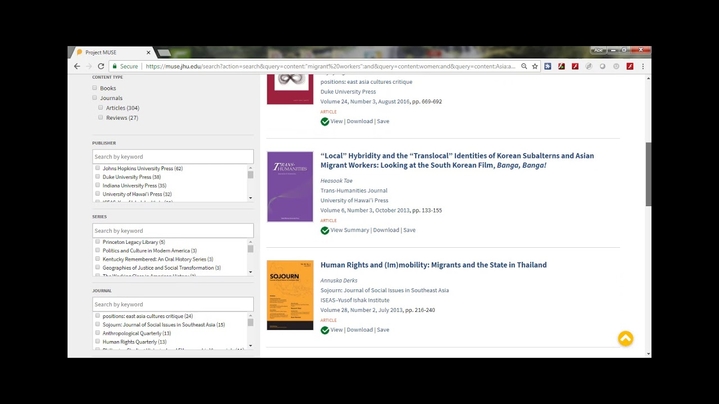
Task: Click green access checkmark for Thailand article
Action: click(x=325, y=330)
